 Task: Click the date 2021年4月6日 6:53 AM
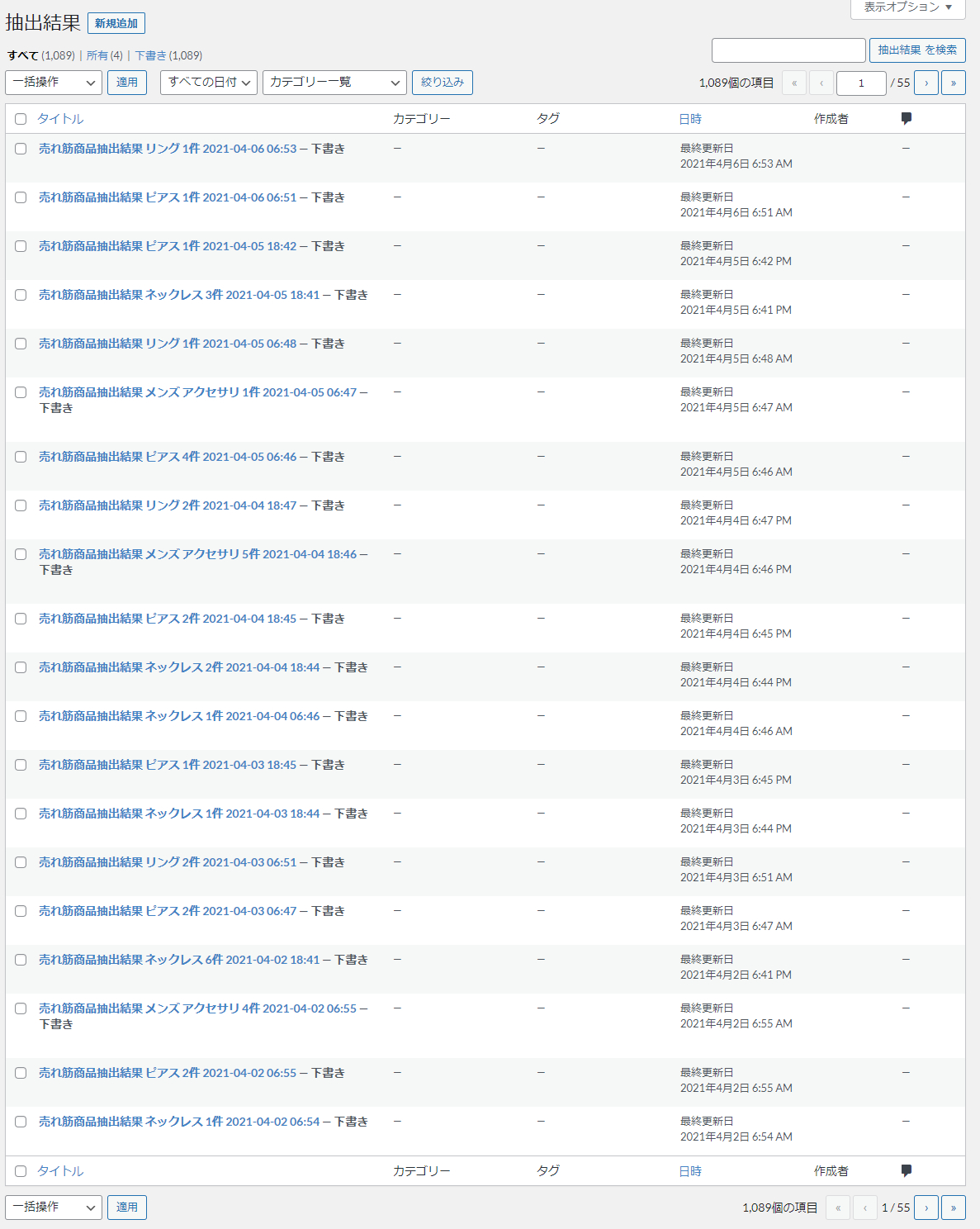(x=736, y=164)
